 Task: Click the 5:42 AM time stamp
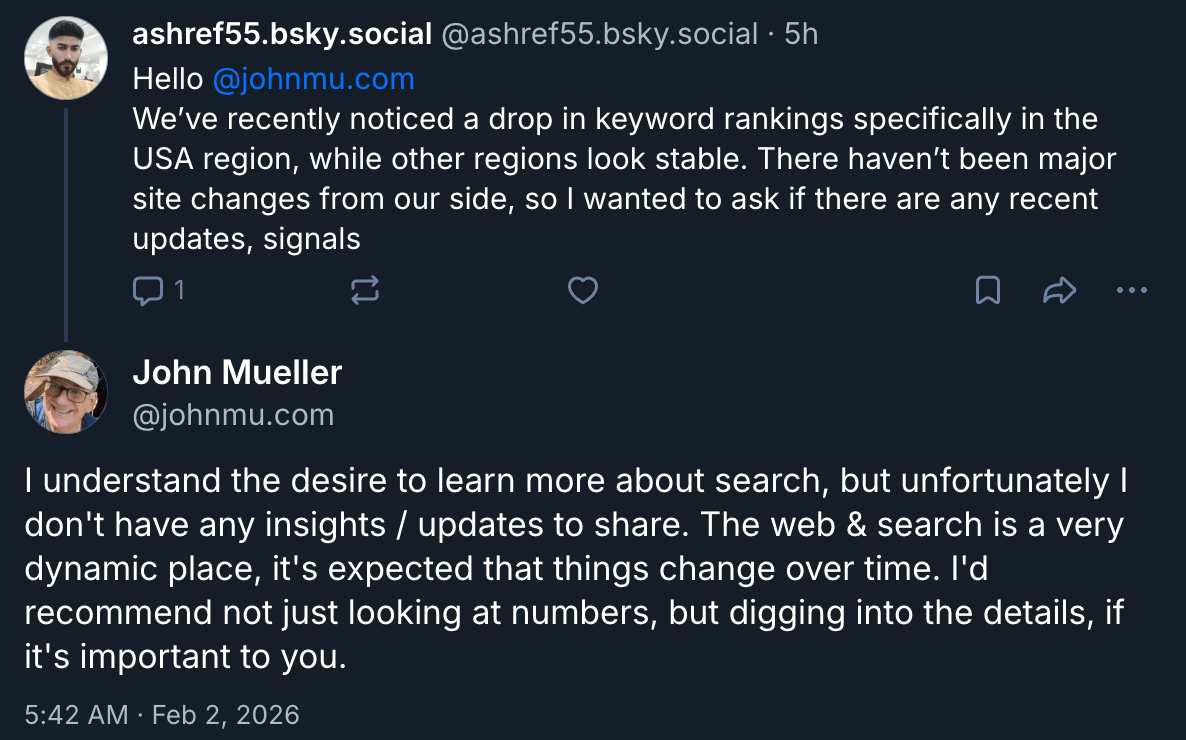(x=77, y=715)
